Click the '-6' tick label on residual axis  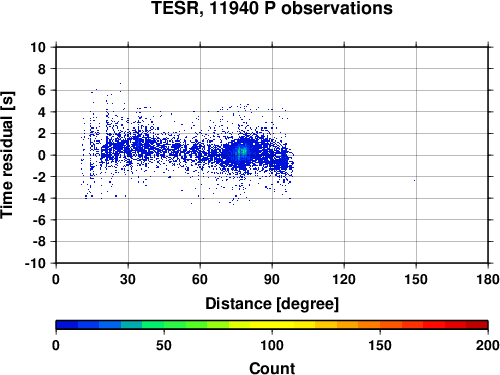39,220
